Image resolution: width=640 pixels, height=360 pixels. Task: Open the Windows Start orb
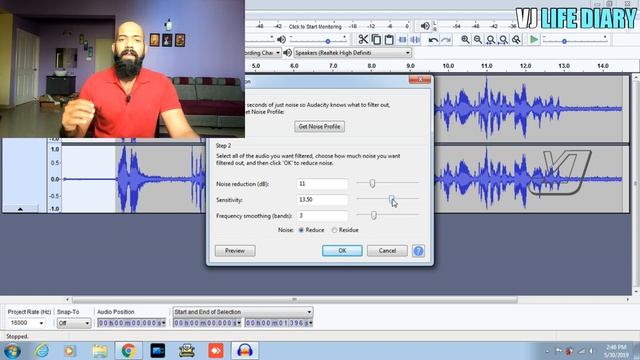pos(12,351)
